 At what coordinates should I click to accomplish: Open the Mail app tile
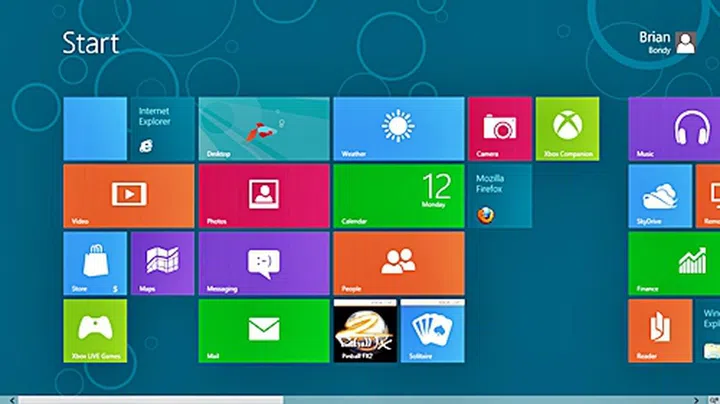click(x=264, y=330)
